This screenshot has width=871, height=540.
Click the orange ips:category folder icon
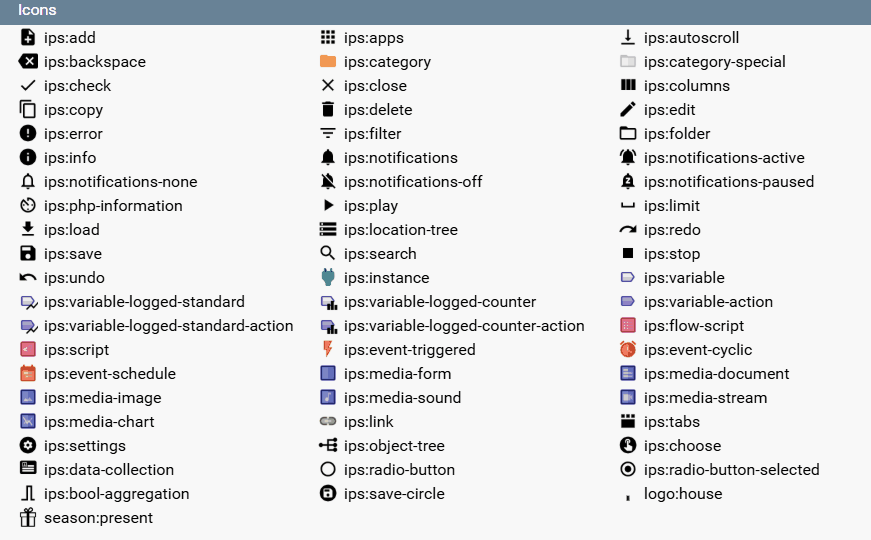(328, 62)
